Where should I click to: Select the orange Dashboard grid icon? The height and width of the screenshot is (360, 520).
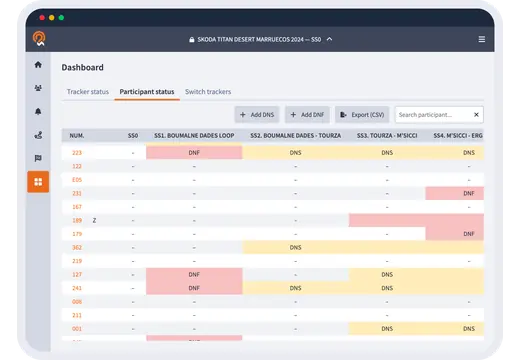[x=38, y=182]
